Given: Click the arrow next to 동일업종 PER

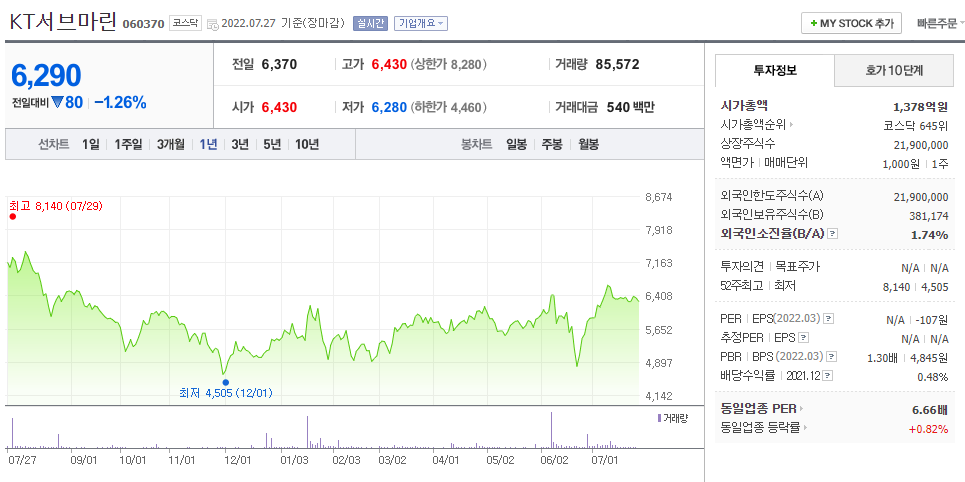Looking at the screenshot, I should click(x=802, y=408).
